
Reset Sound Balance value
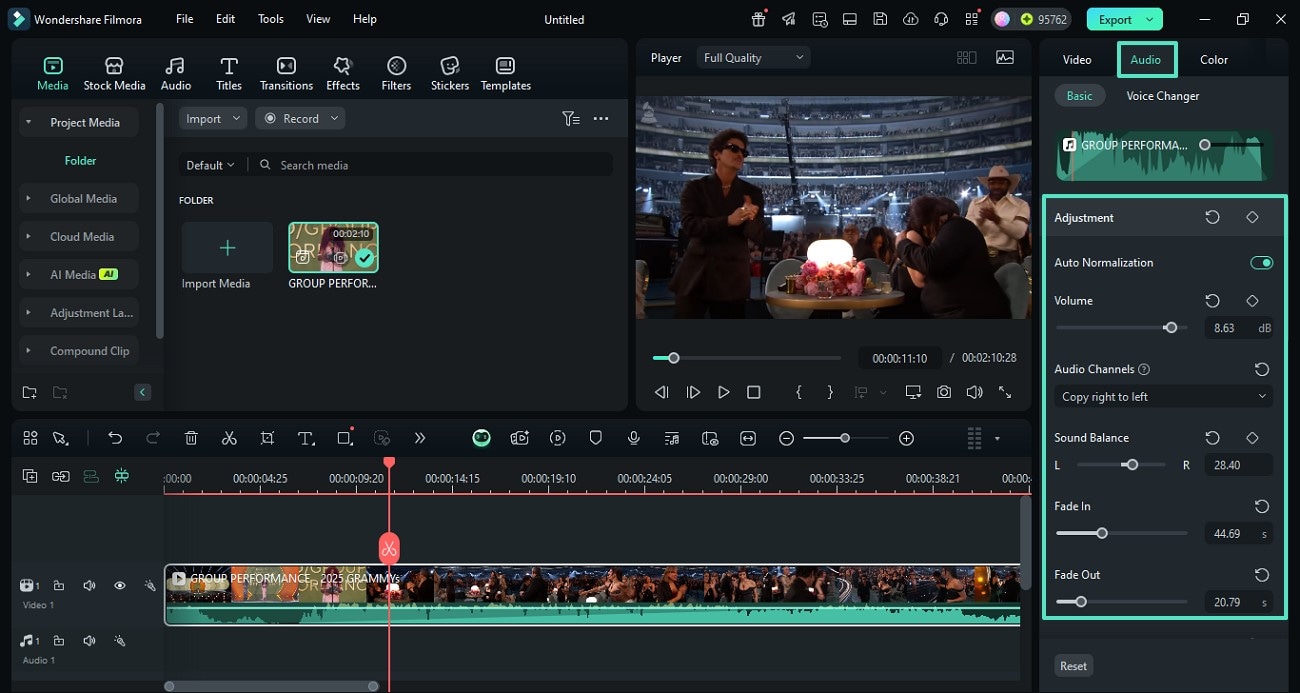pos(1212,437)
